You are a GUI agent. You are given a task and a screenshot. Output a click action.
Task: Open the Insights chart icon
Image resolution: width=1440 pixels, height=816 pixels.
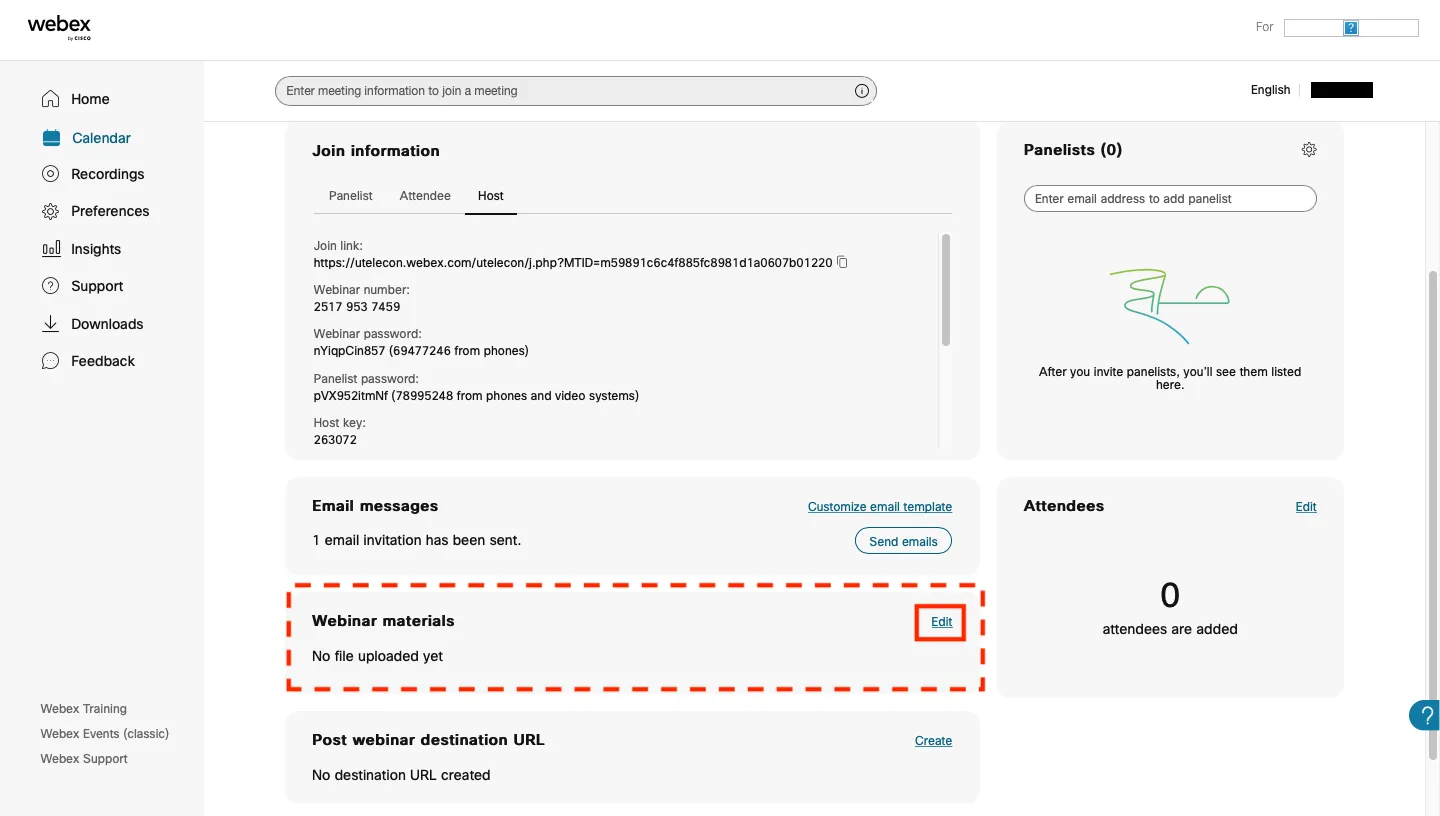pos(50,249)
